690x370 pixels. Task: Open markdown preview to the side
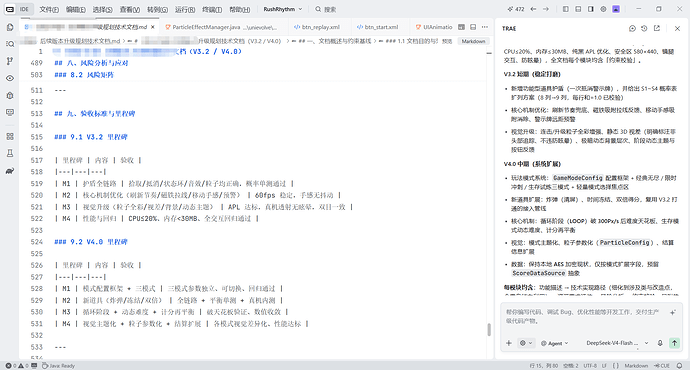click(x=461, y=27)
